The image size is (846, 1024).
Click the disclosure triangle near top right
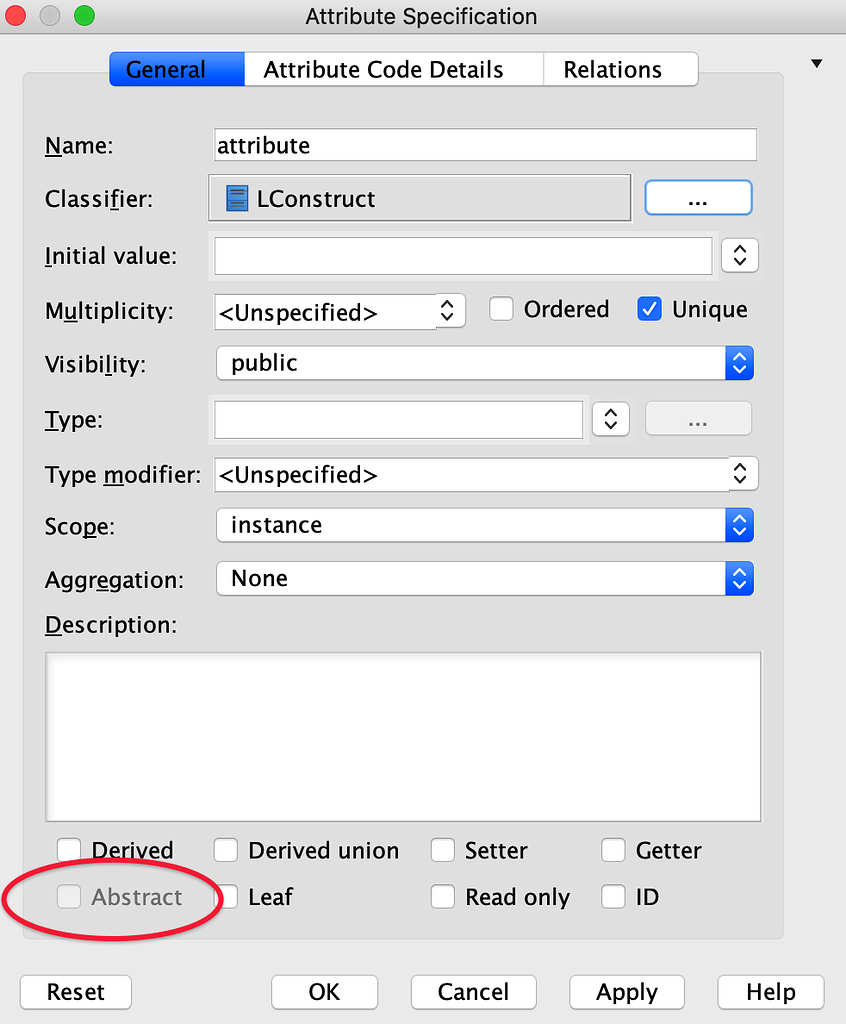point(816,62)
